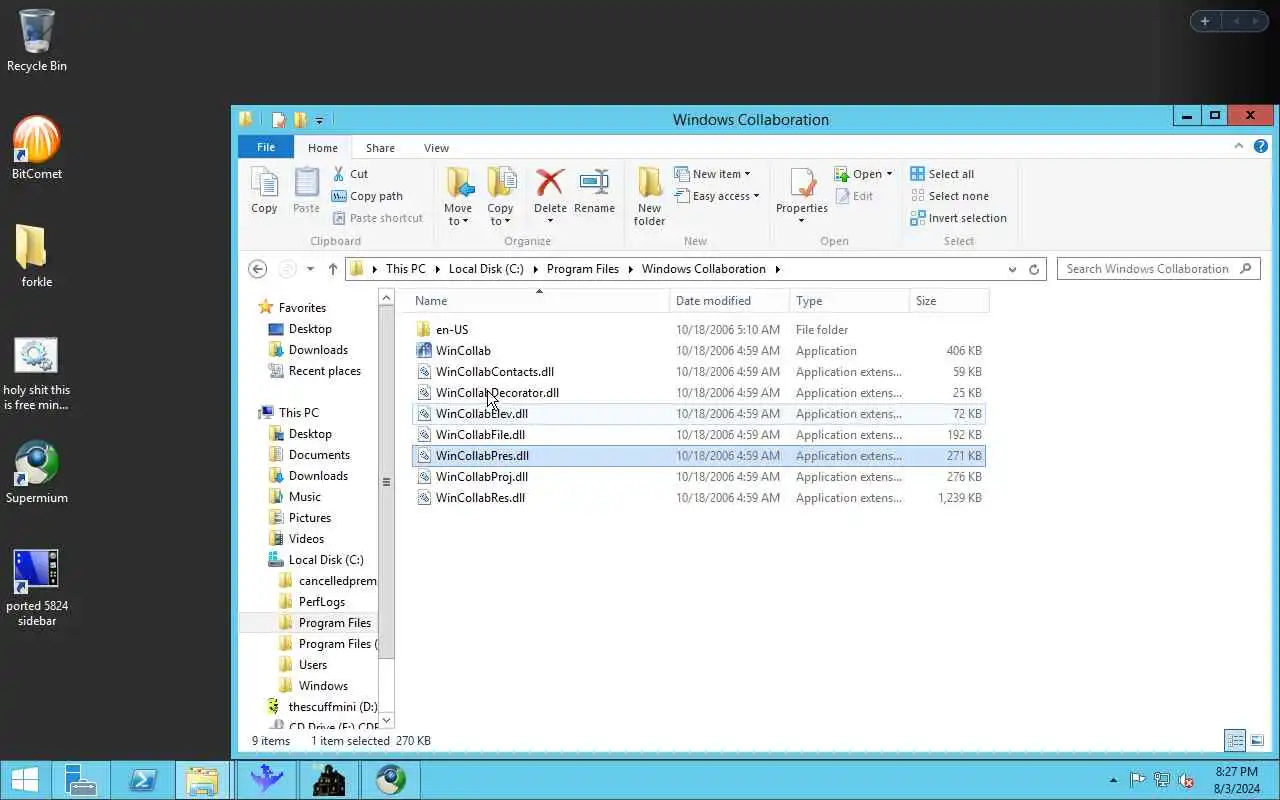Switch to Large icons view layout
The width and height of the screenshot is (1280, 800).
[x=1257, y=741]
